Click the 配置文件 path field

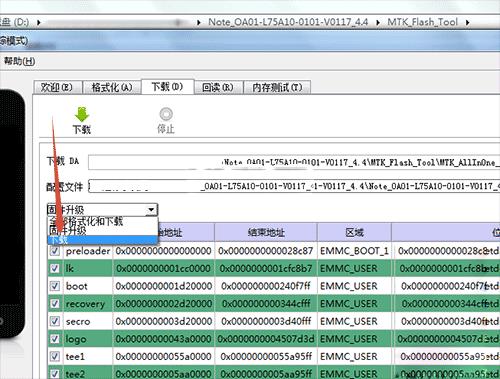pyautogui.click(x=294, y=186)
